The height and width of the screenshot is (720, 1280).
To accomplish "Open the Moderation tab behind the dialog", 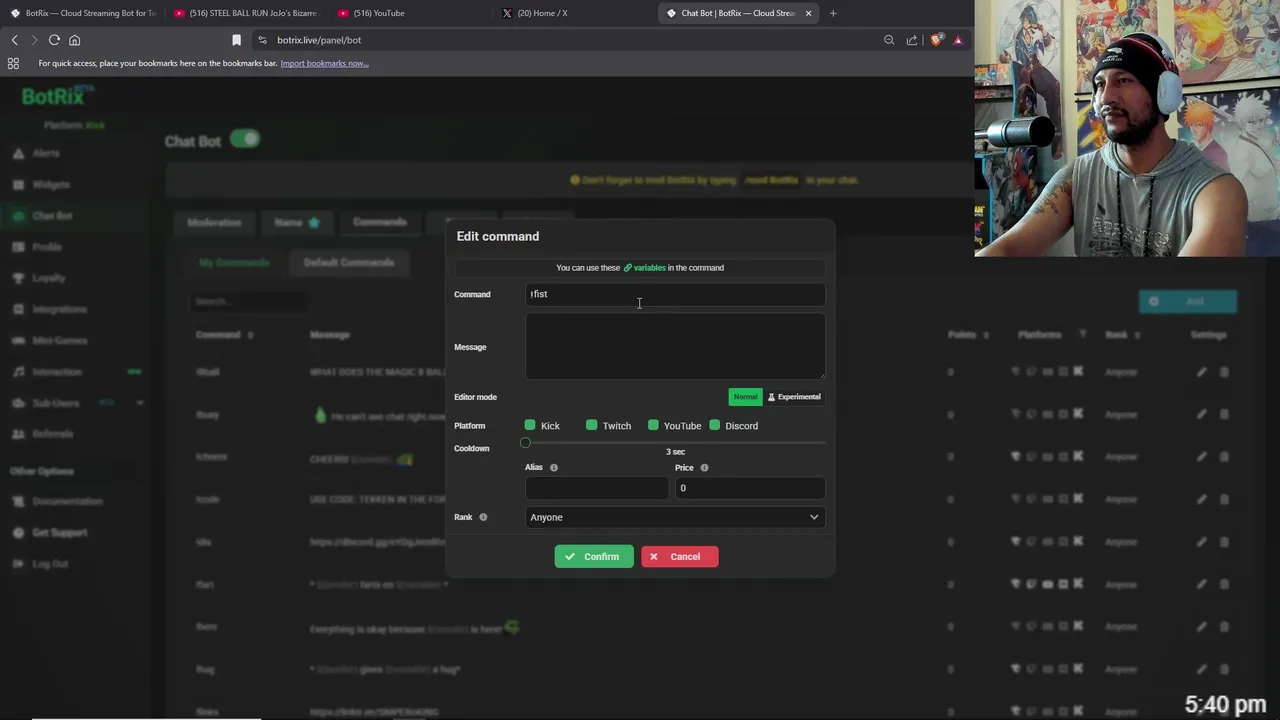I will [214, 222].
